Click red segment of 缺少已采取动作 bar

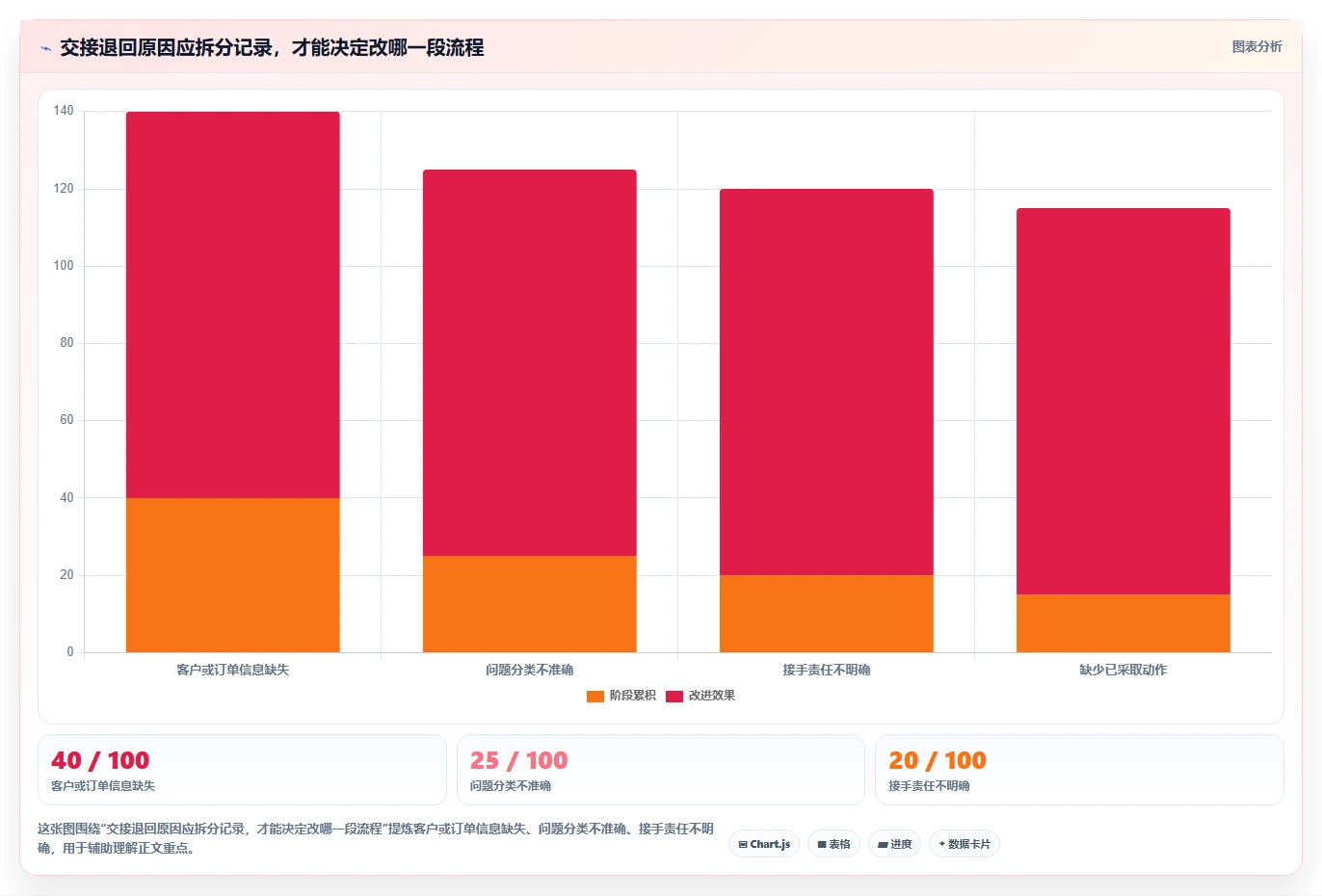coord(1124,401)
